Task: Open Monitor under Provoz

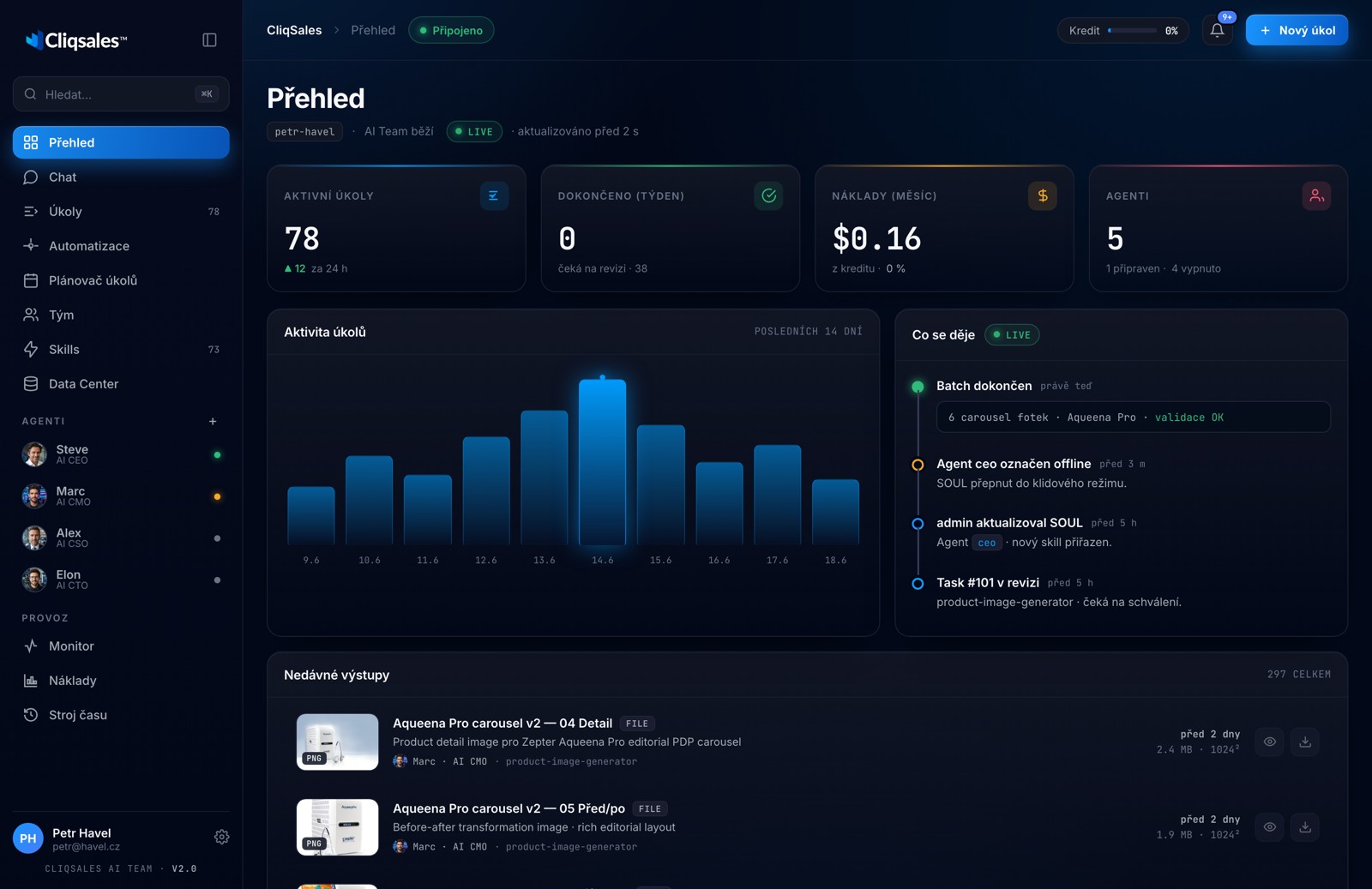Action: click(x=121, y=646)
